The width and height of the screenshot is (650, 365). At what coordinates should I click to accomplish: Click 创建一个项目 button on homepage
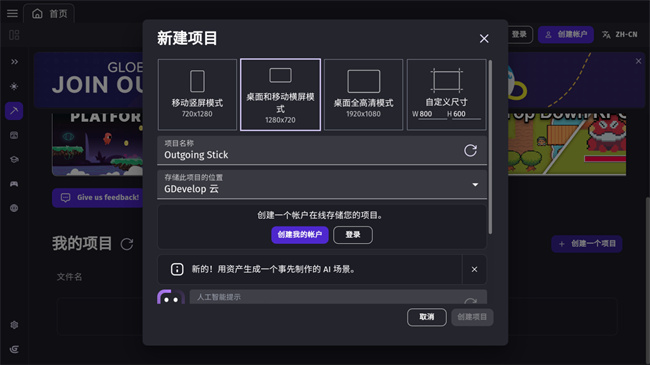pyautogui.click(x=587, y=244)
